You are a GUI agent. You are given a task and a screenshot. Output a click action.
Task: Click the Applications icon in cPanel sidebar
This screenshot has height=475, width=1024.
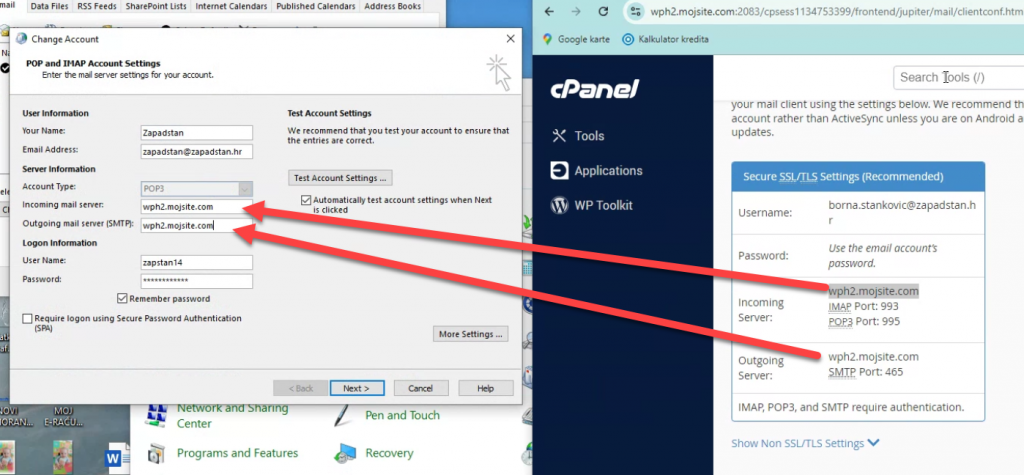click(x=560, y=171)
